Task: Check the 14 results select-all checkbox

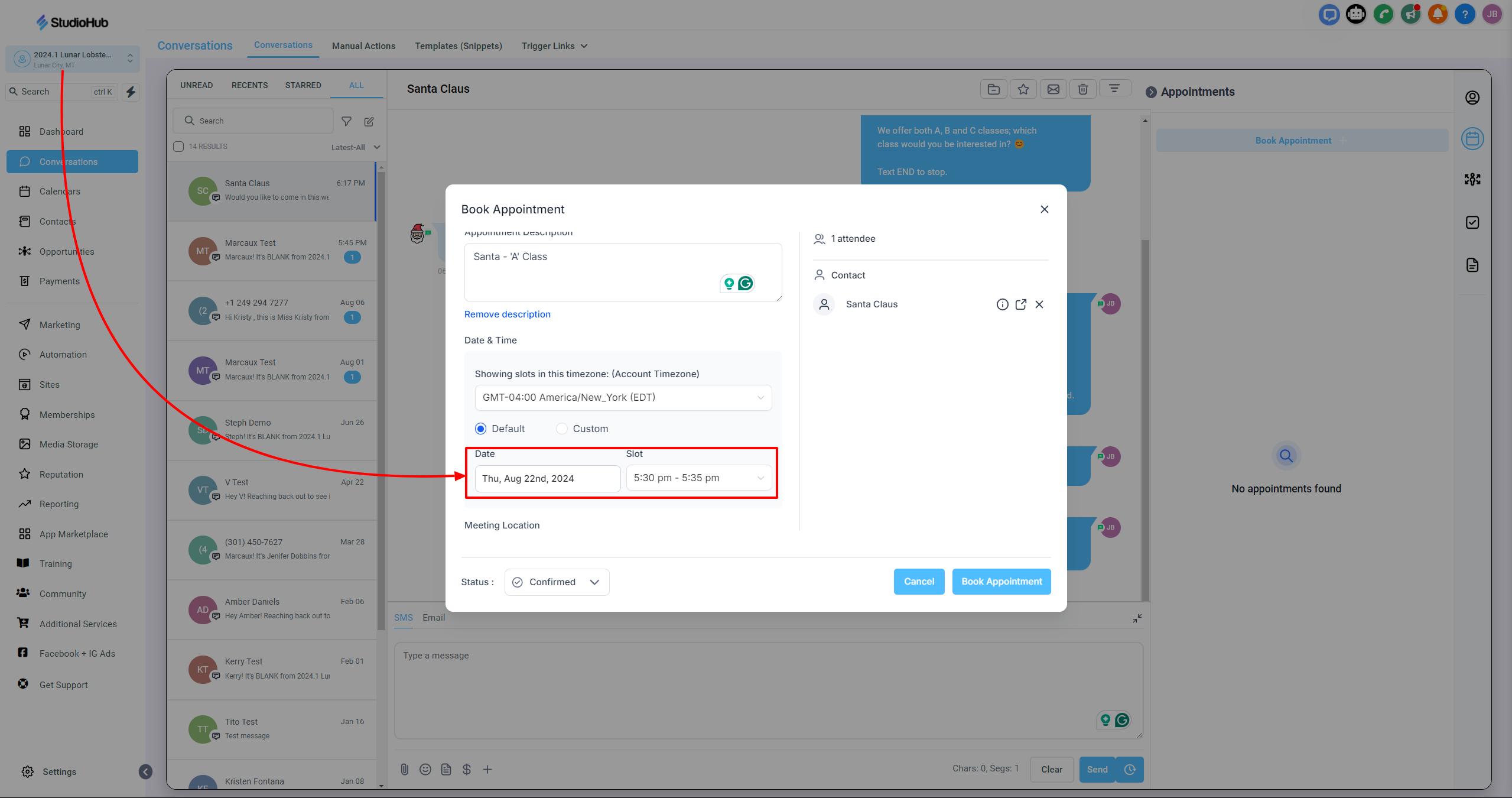Action: (178, 147)
